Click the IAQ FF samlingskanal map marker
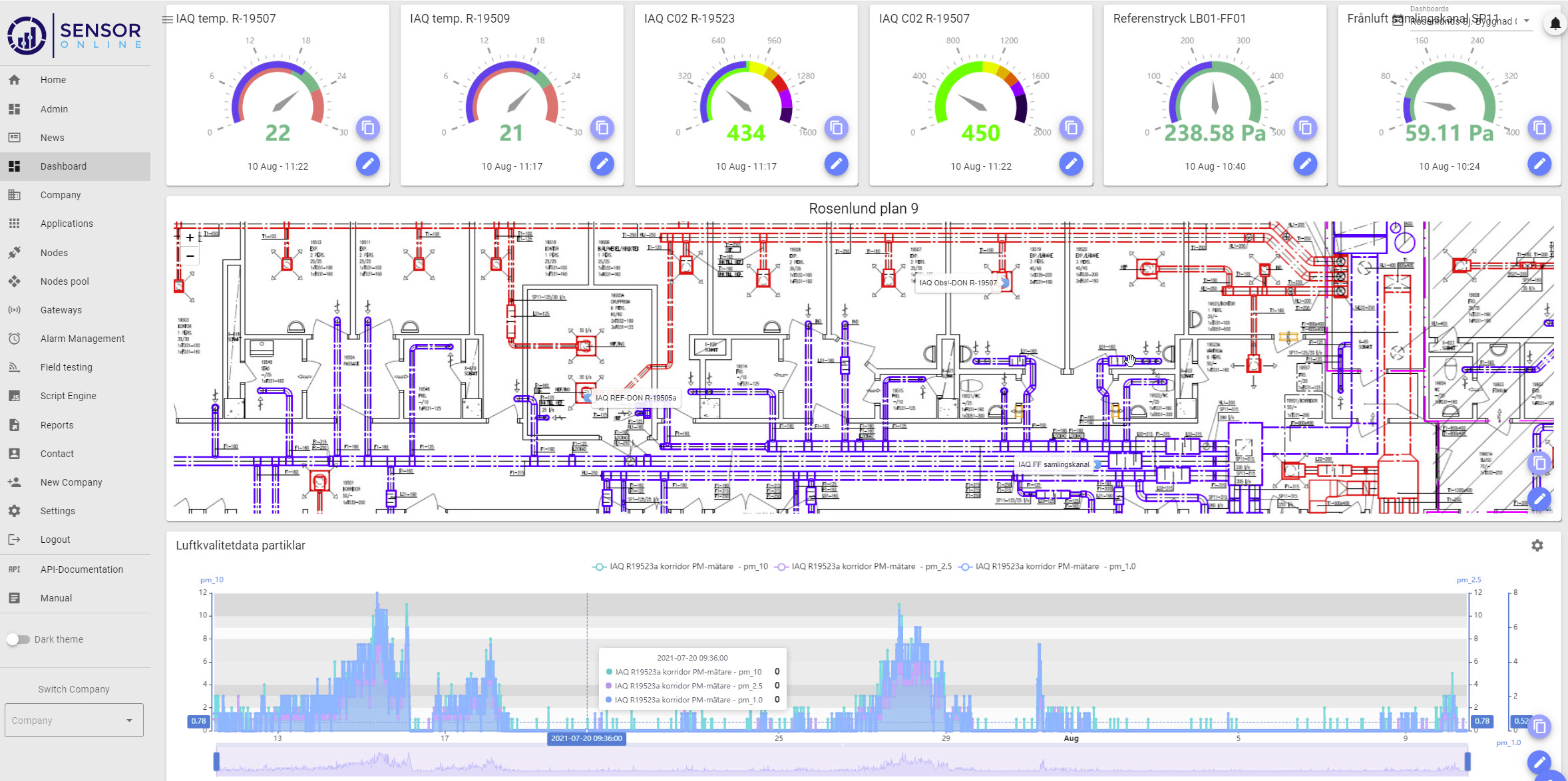The image size is (1568, 781). (x=1097, y=464)
